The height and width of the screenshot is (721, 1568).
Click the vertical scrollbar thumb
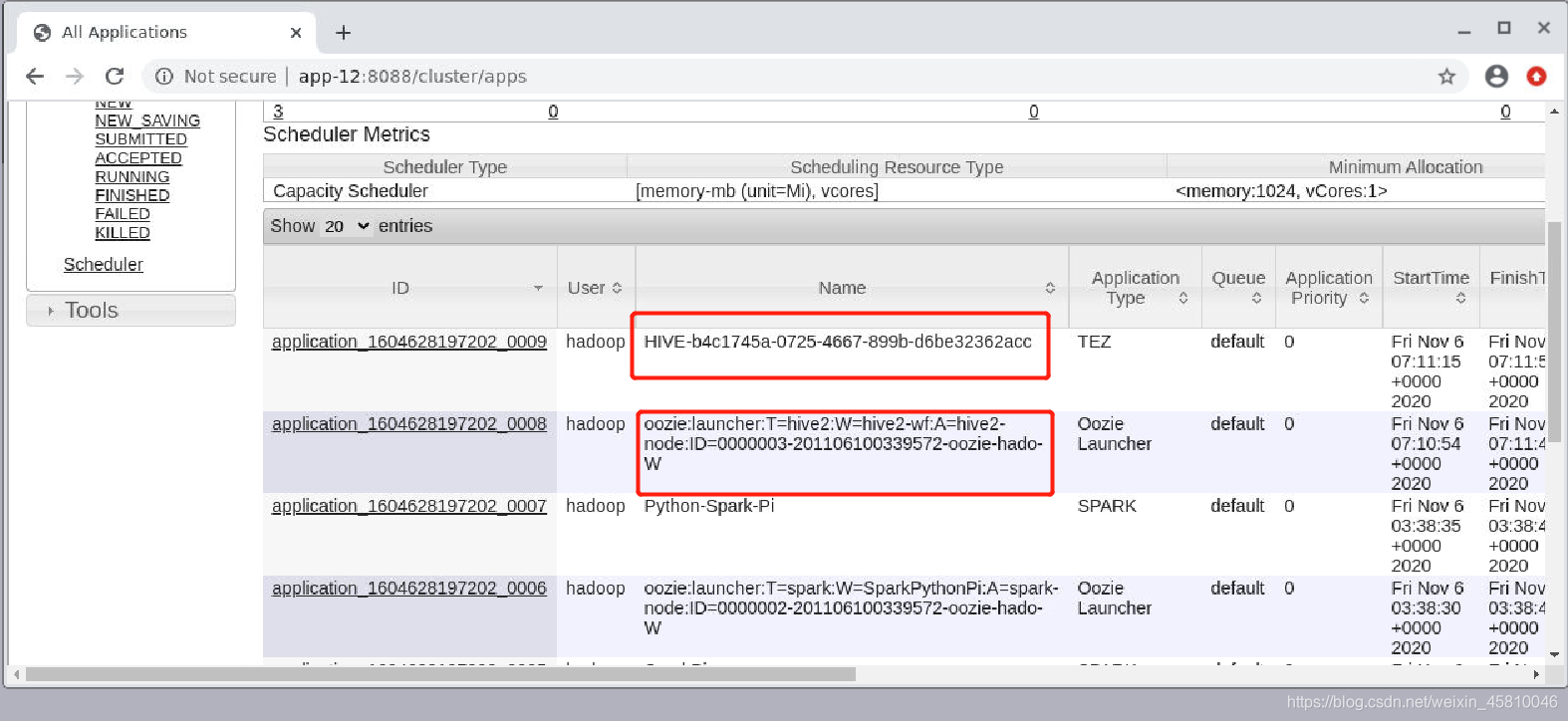pos(1554,332)
